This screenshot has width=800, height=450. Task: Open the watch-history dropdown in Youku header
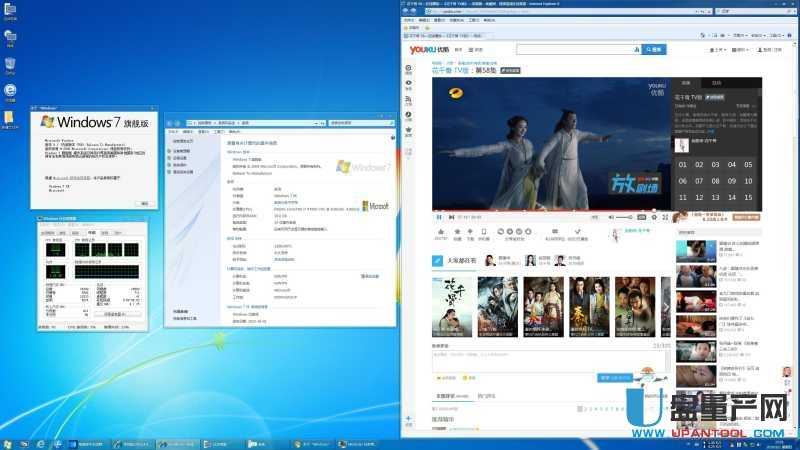click(x=740, y=50)
